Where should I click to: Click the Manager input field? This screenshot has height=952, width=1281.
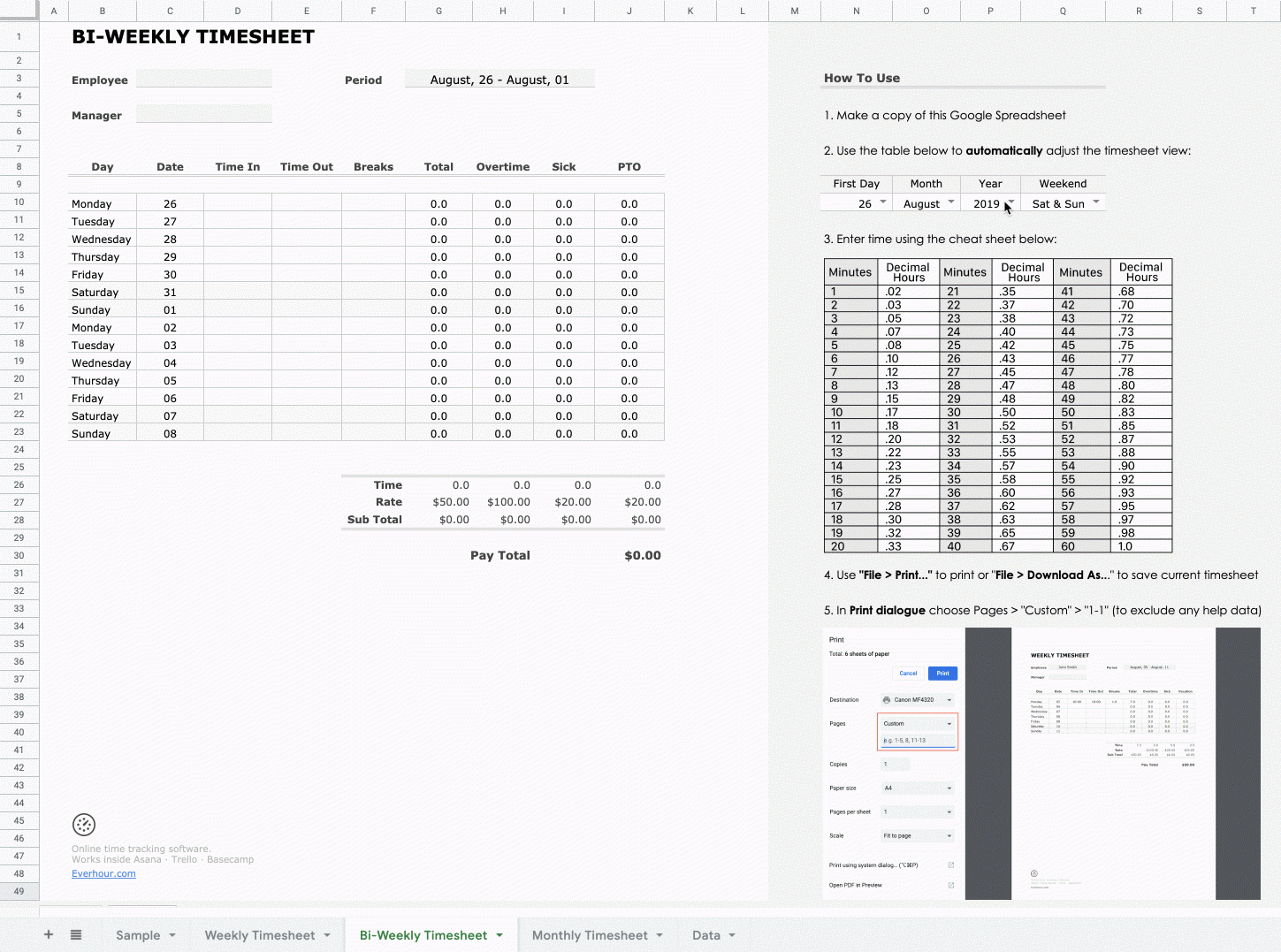point(204,113)
